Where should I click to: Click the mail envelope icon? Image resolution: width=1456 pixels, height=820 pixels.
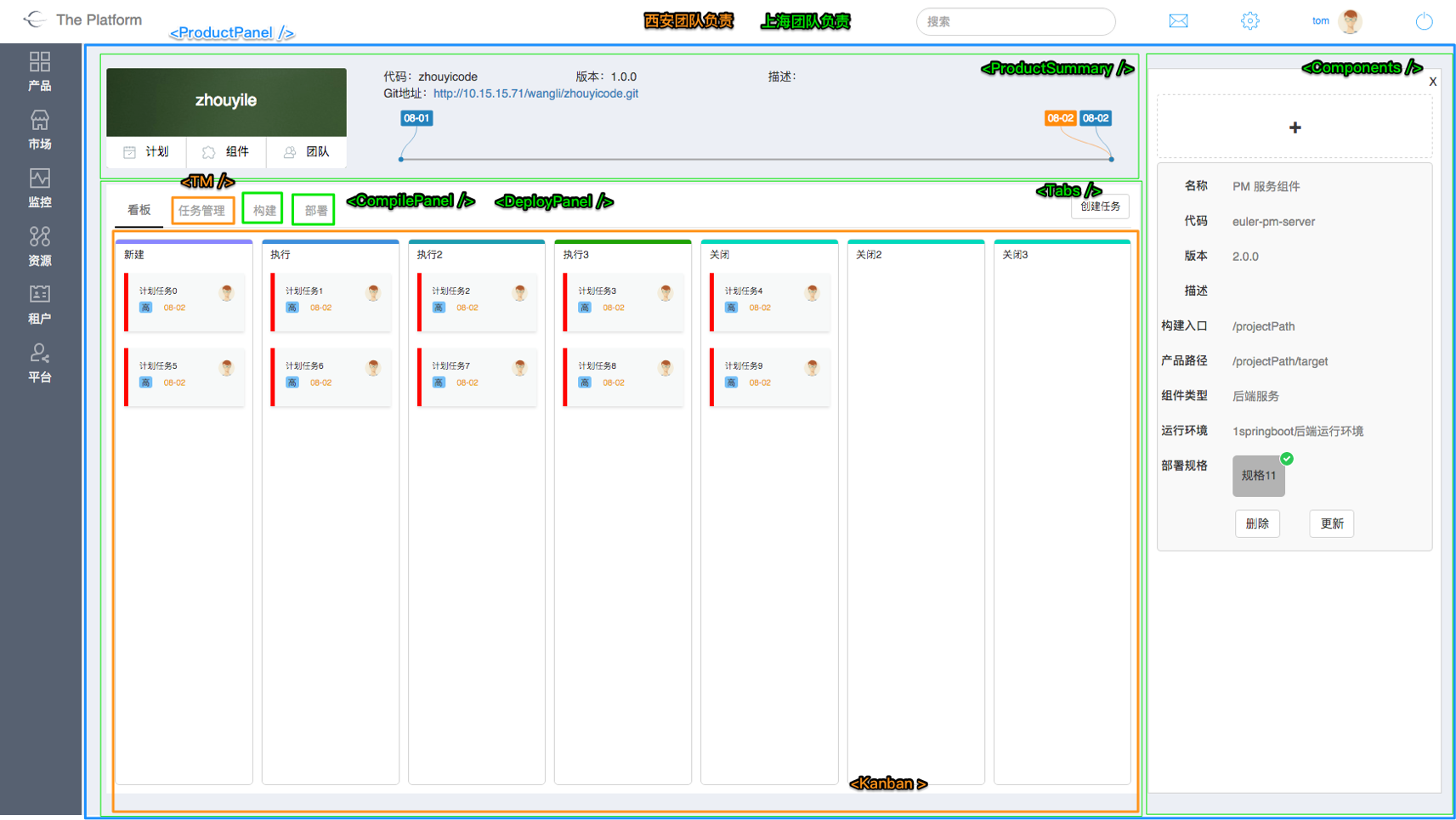[1178, 21]
